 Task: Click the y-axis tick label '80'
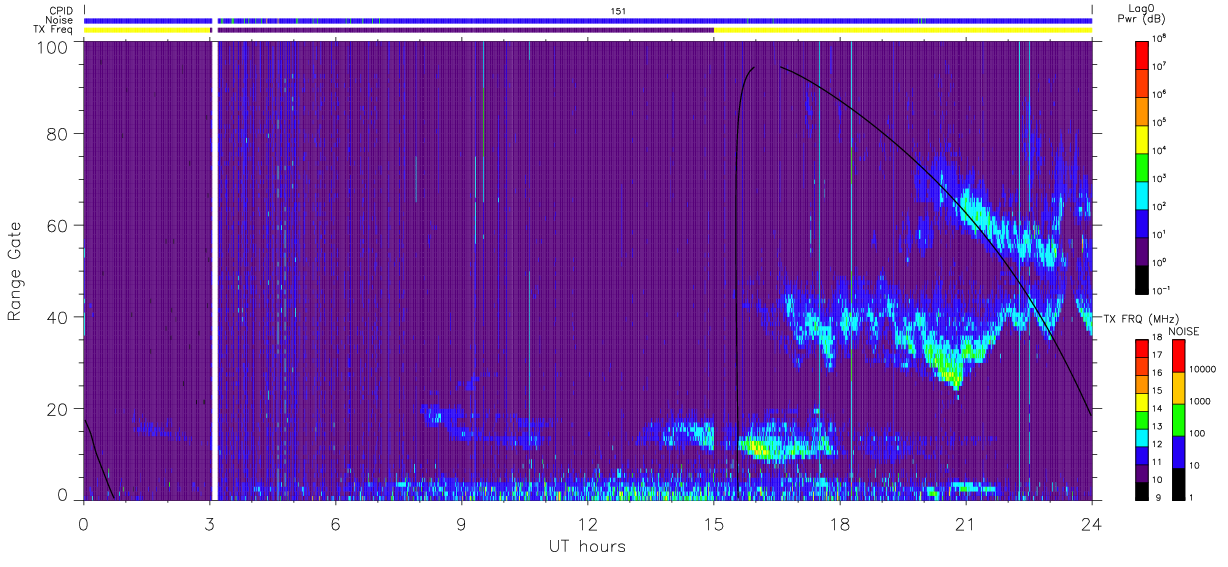click(x=58, y=133)
